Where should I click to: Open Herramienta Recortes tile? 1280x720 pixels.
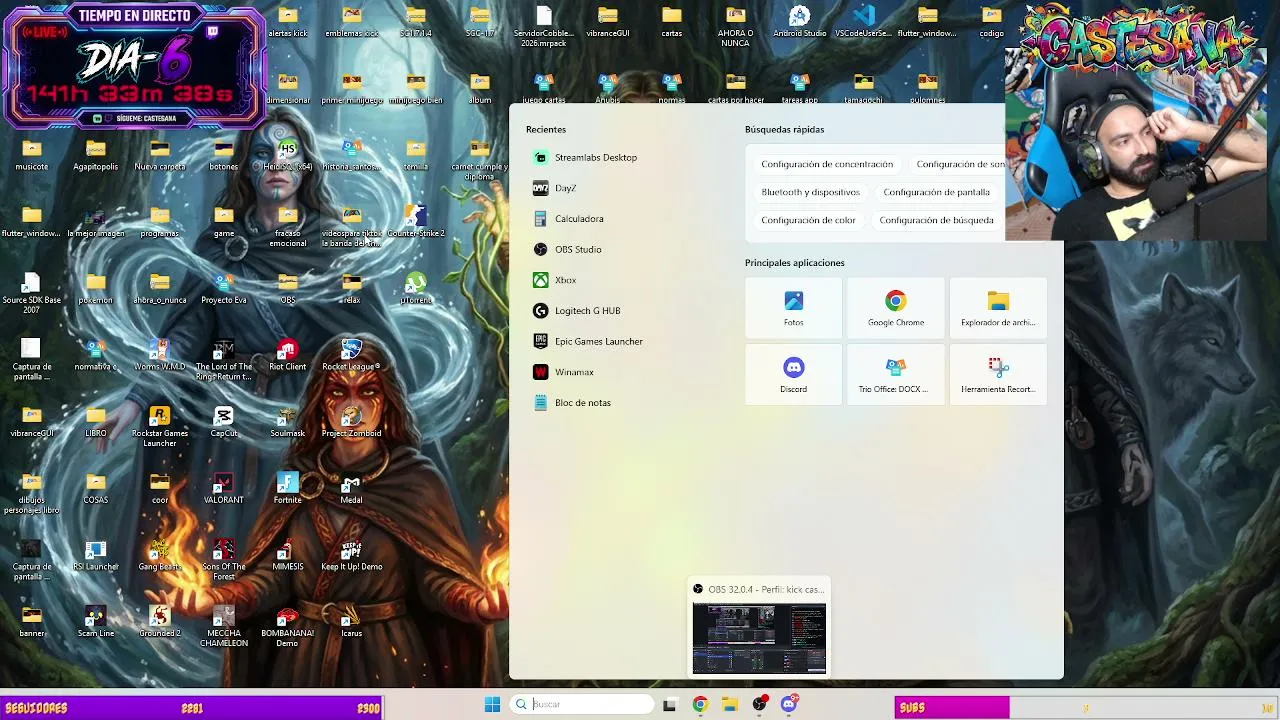pos(998,375)
